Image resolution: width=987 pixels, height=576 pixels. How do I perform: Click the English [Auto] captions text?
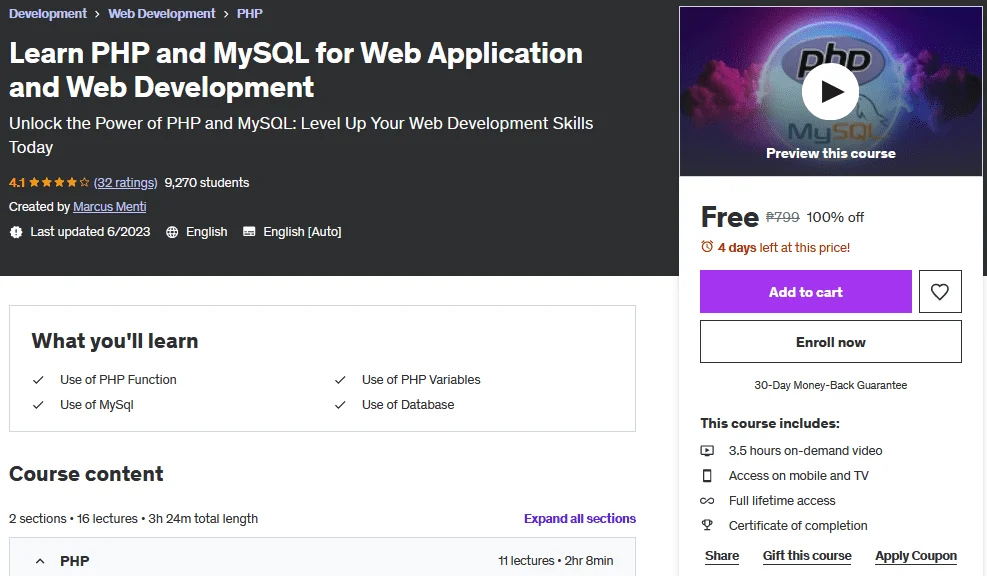(x=302, y=232)
